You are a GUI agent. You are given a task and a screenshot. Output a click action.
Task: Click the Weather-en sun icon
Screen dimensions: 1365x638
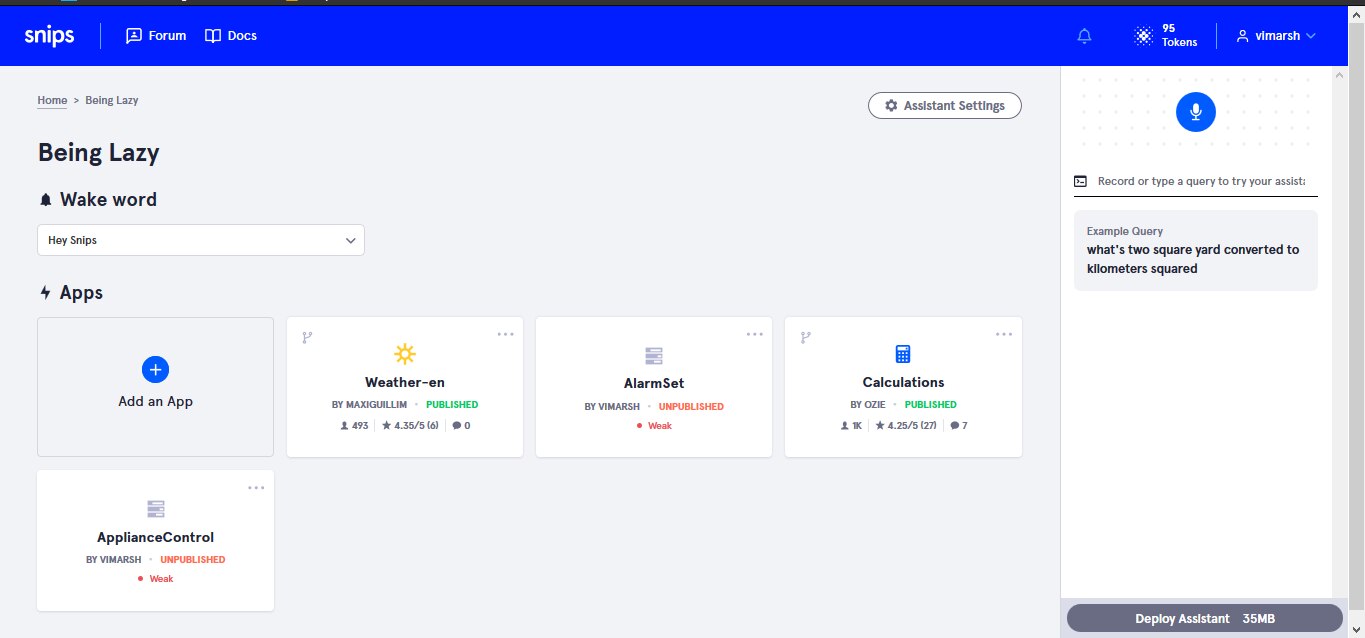tap(405, 354)
